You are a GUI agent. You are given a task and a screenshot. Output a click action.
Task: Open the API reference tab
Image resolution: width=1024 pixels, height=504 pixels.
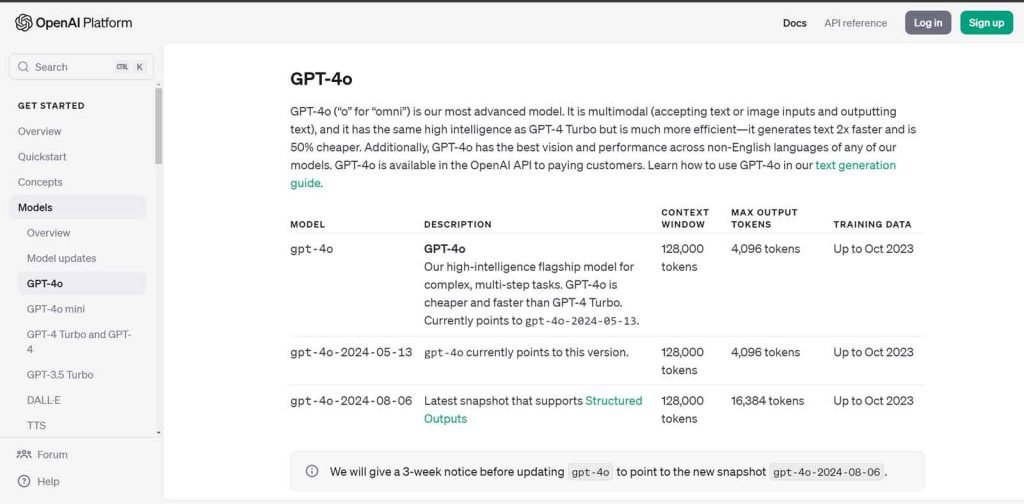point(855,23)
